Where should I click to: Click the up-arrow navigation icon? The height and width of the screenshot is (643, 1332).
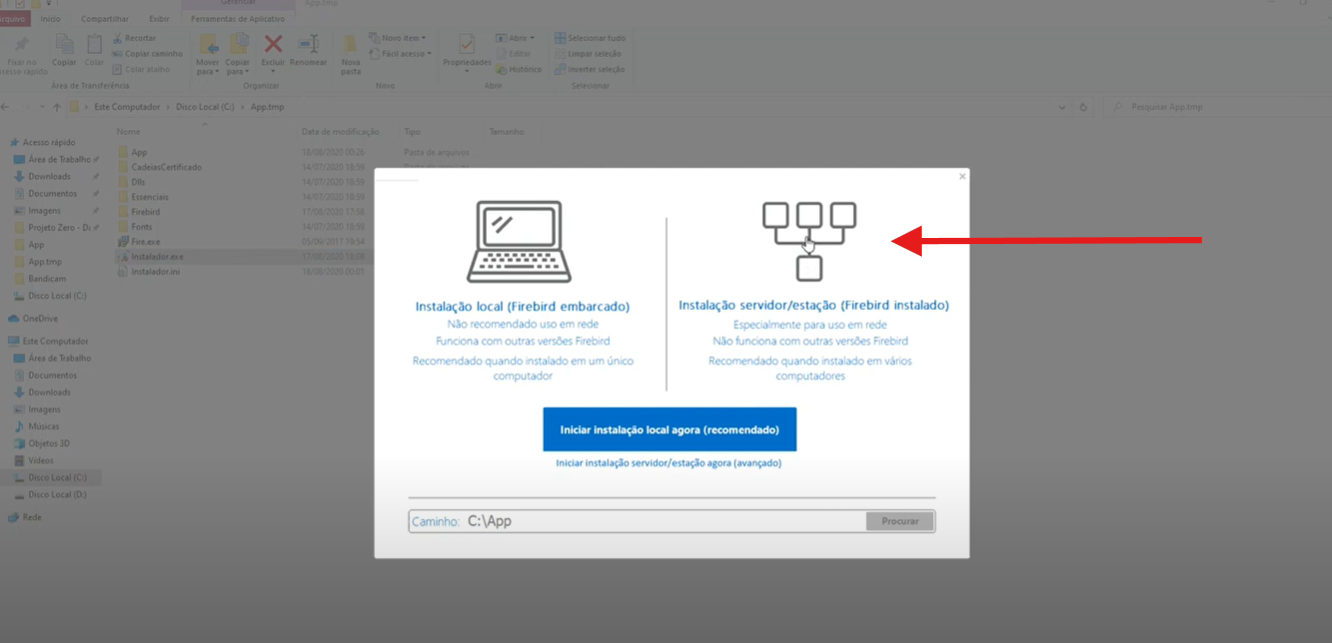click(57, 107)
